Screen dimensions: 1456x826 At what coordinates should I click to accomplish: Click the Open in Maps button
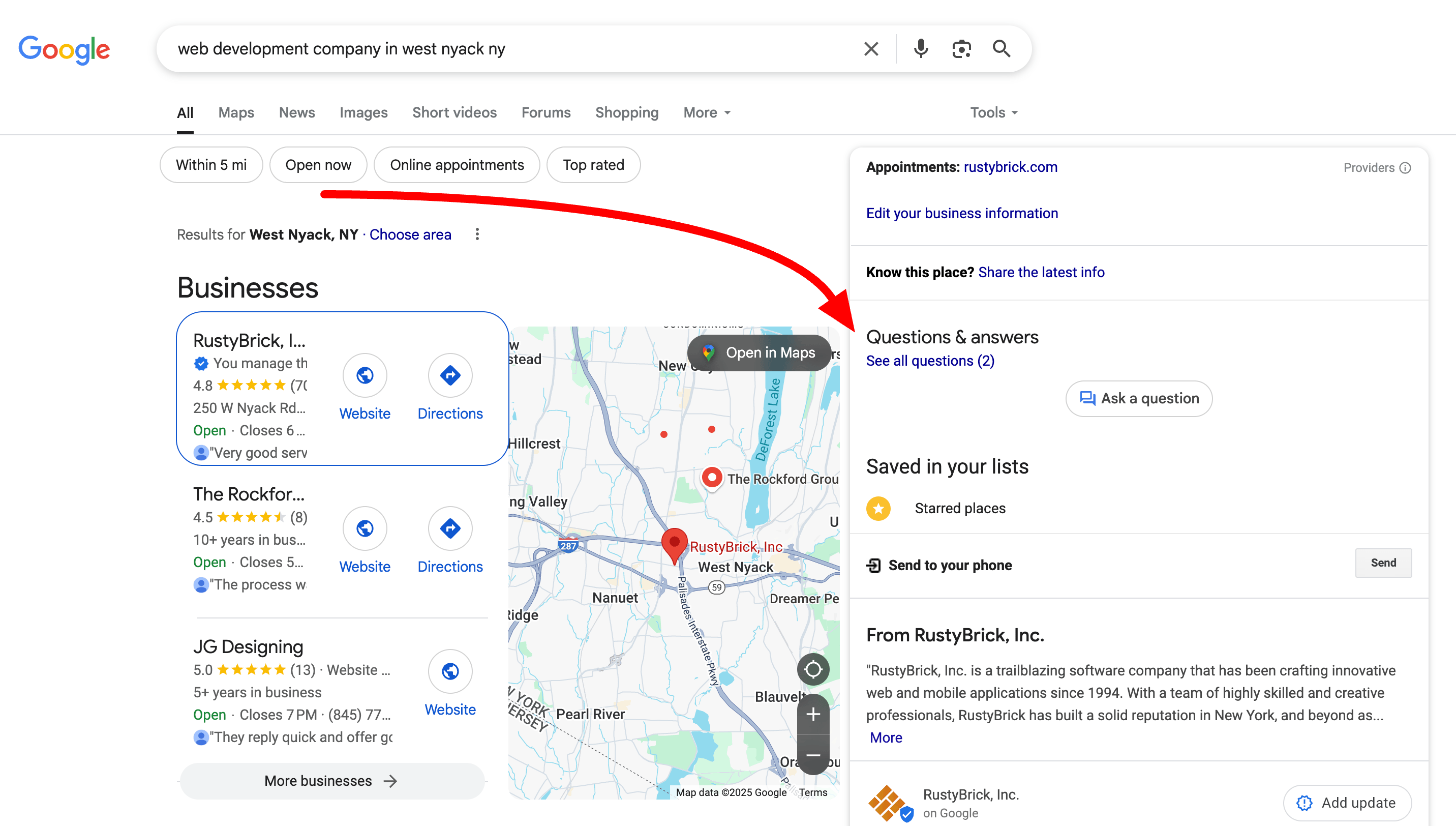coord(759,352)
